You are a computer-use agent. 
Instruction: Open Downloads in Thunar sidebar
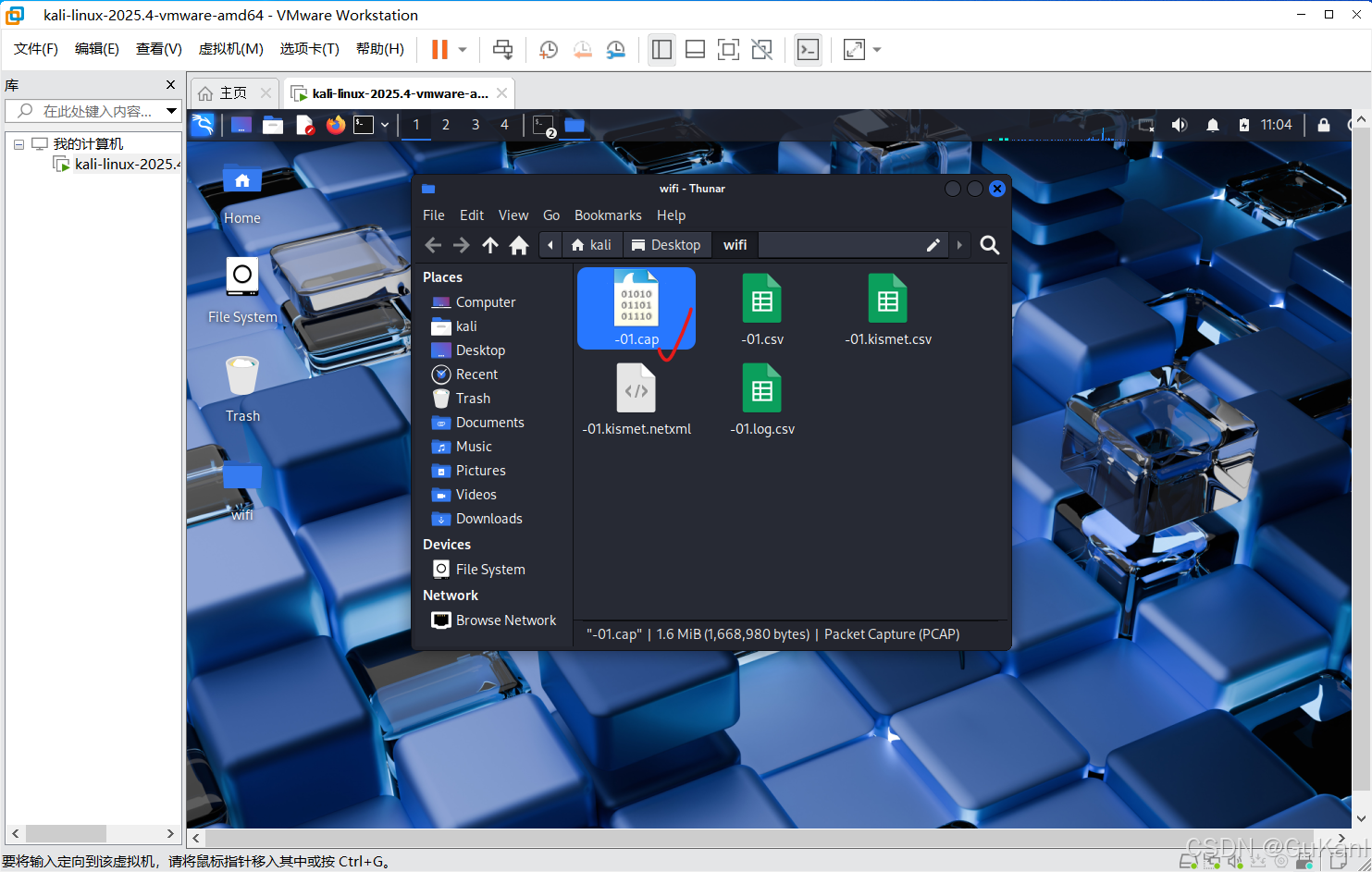tap(476, 519)
